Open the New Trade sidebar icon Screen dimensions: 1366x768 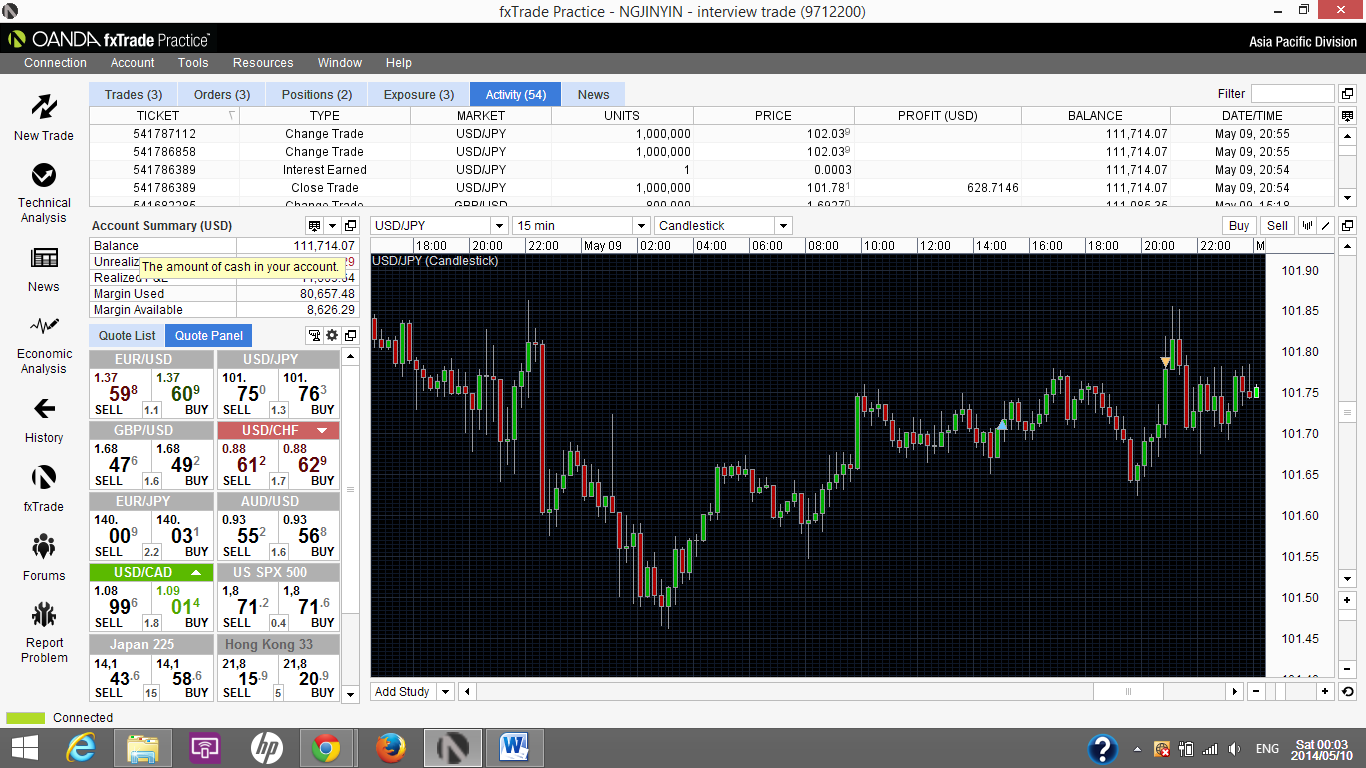44,107
